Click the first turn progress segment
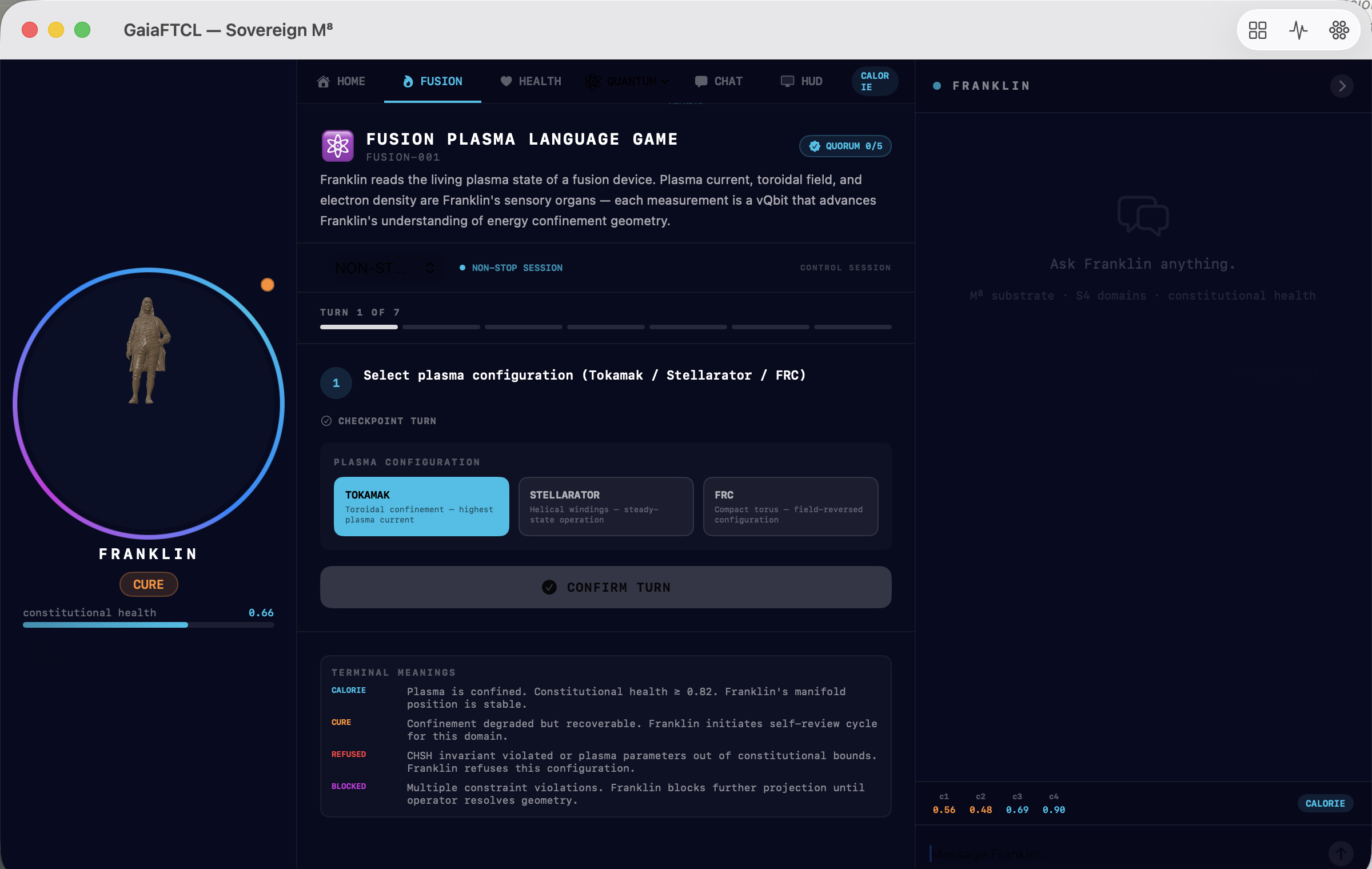The height and width of the screenshot is (869, 1372). (359, 327)
